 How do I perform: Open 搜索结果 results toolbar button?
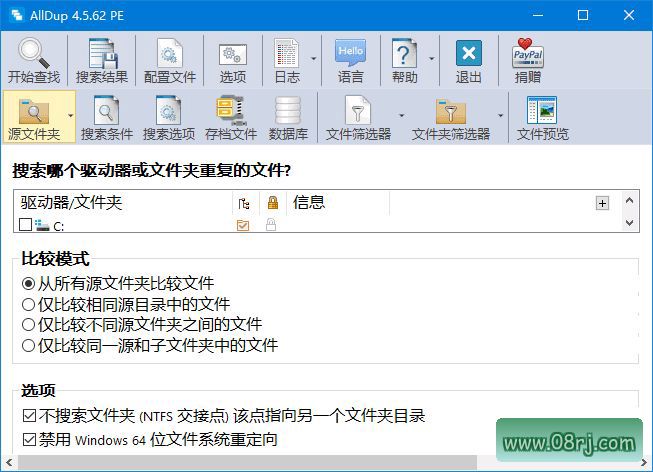102,61
